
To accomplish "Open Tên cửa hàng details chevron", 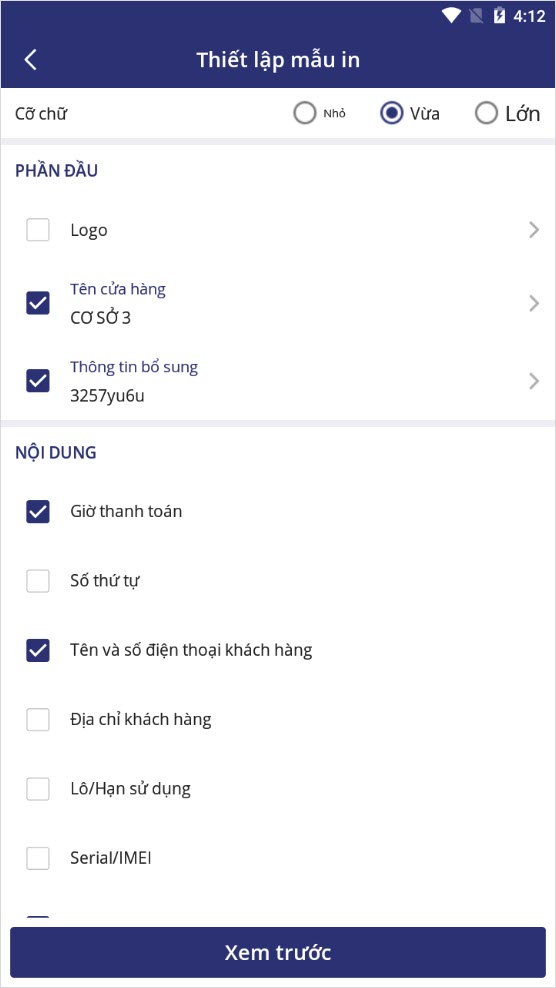I will pos(534,304).
